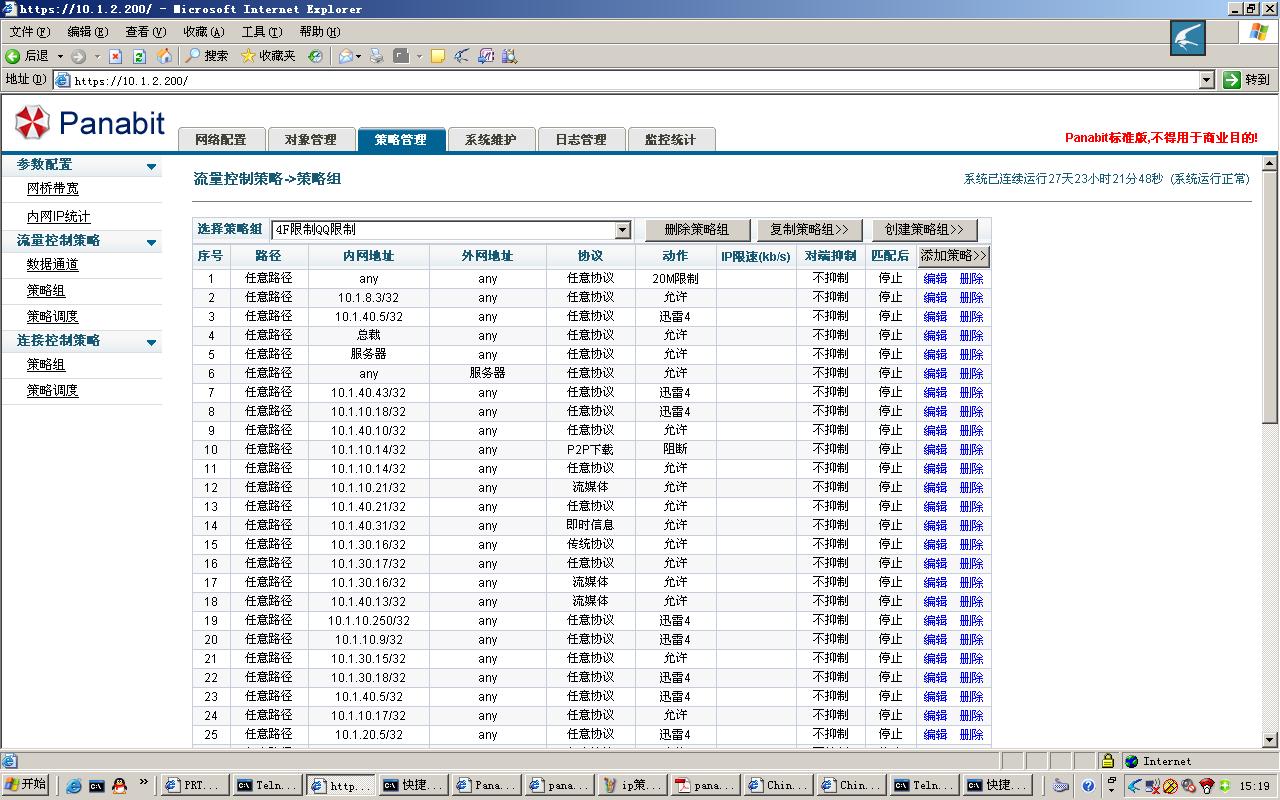Click 编辑 for rule number 10
Screen dimensions: 1280x800
click(x=935, y=450)
